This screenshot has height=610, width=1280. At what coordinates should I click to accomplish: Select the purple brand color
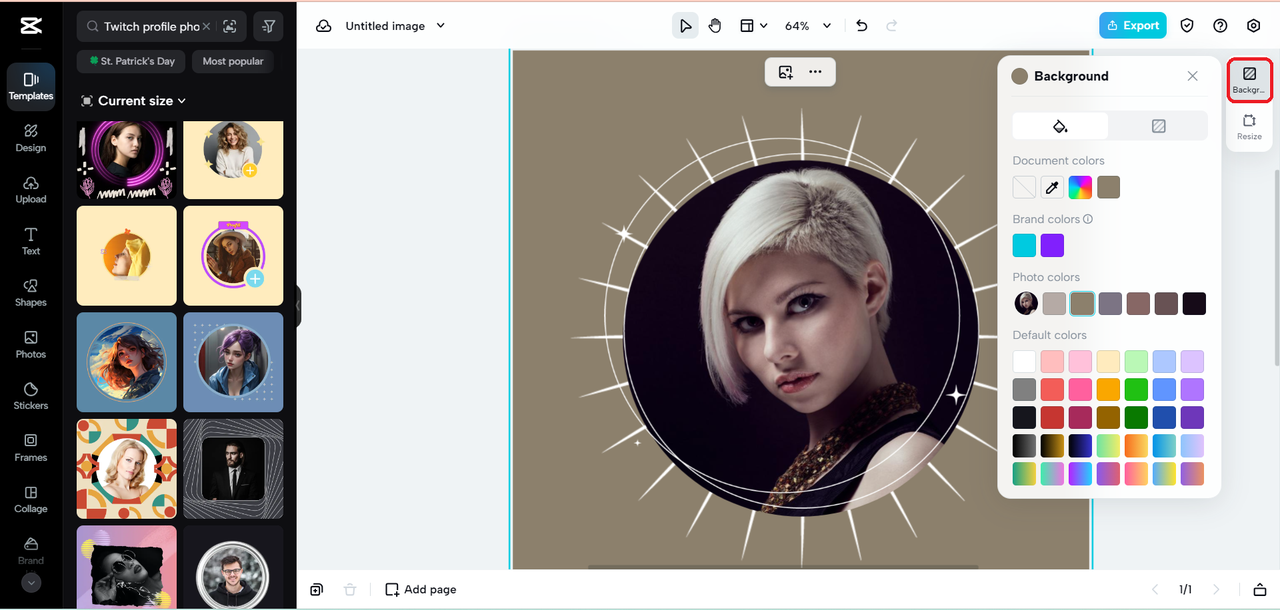click(x=1052, y=245)
